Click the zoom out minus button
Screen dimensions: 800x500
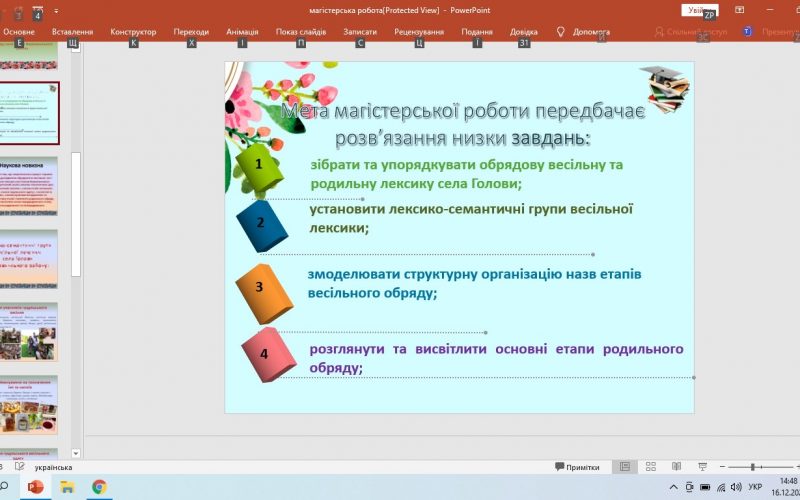tap(722, 466)
